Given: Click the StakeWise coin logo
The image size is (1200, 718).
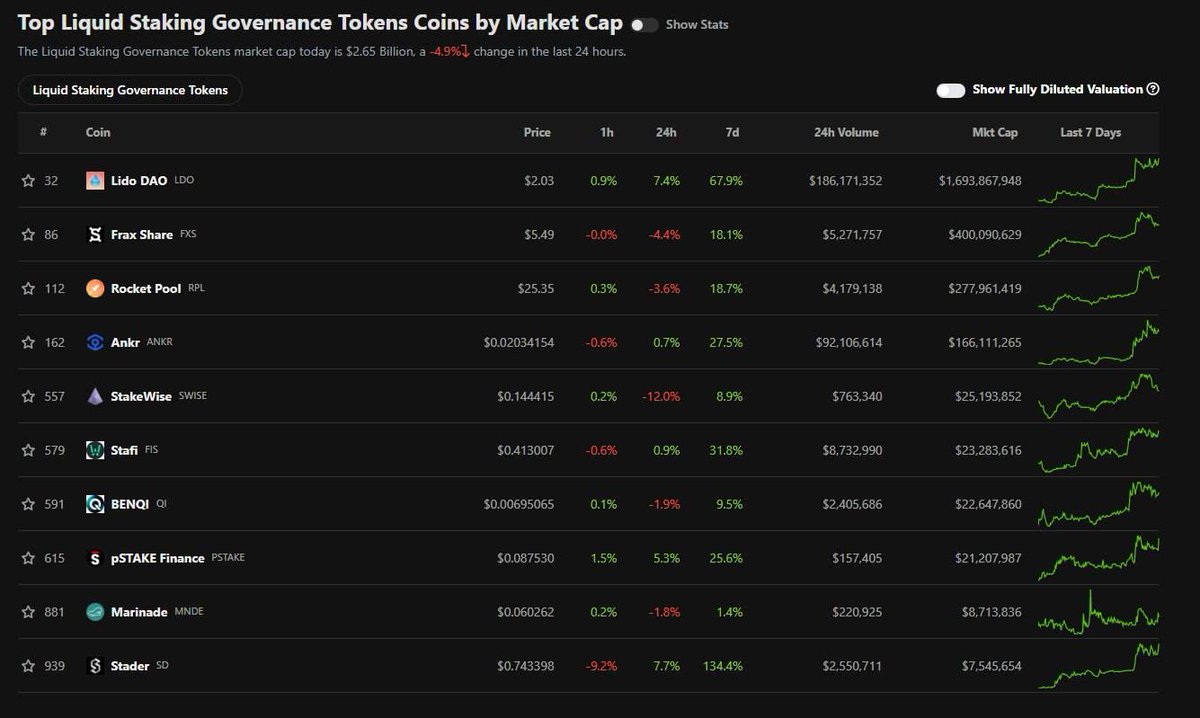Looking at the screenshot, I should (x=95, y=397).
